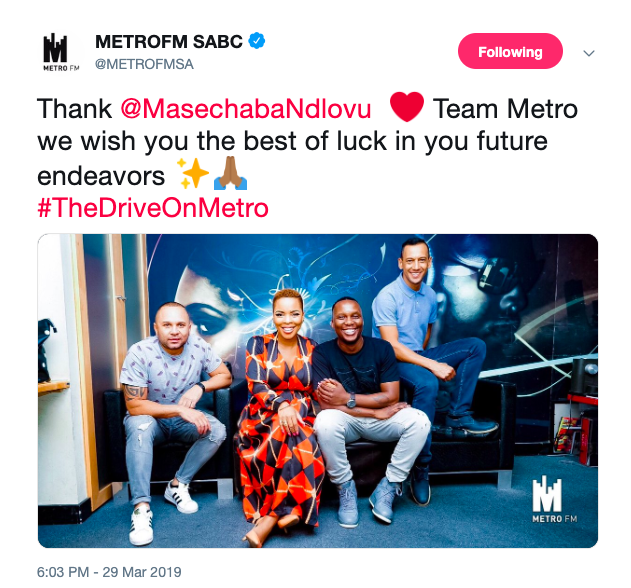Click the red heart emoji in tweet
This screenshot has width=631, height=588.
point(406,107)
